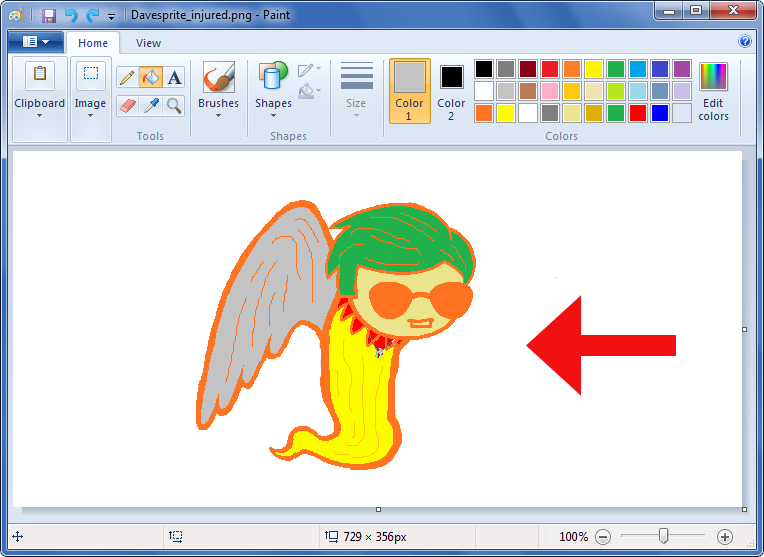Click the 100% zoom level text
Image resolution: width=764 pixels, height=557 pixels.
[573, 537]
